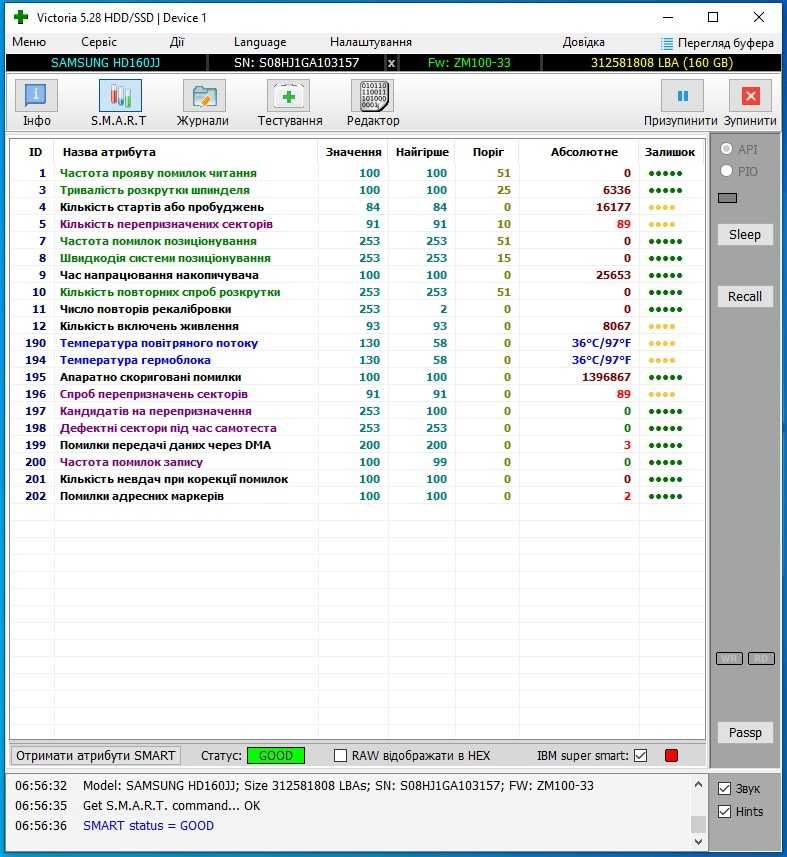
Task: Select row Апаратно скориговані помилки
Action: [357, 377]
